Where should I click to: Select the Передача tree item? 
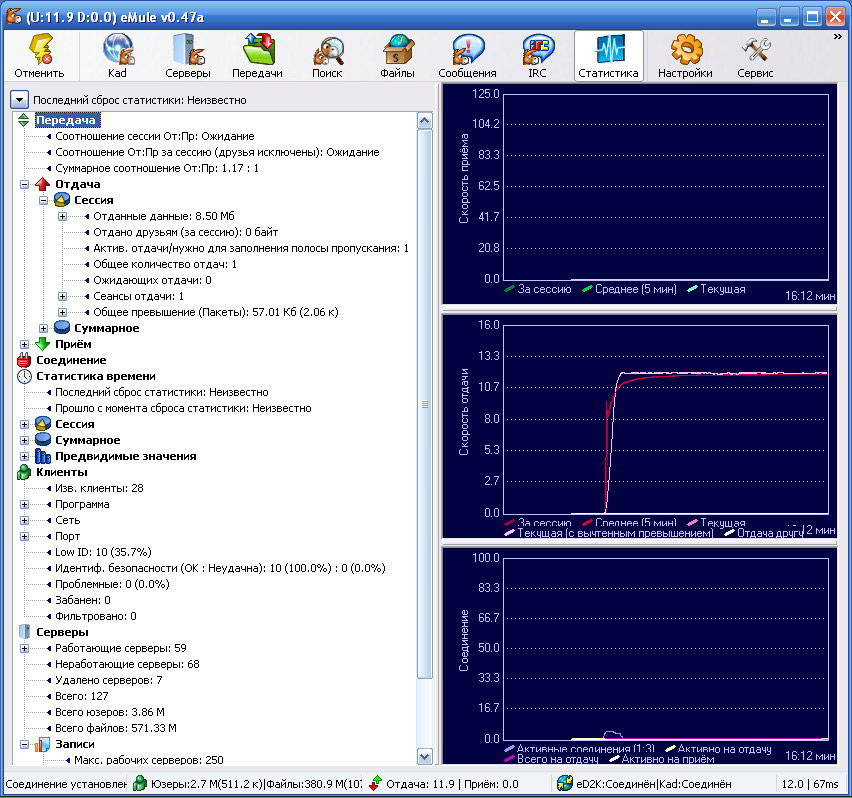click(66, 120)
